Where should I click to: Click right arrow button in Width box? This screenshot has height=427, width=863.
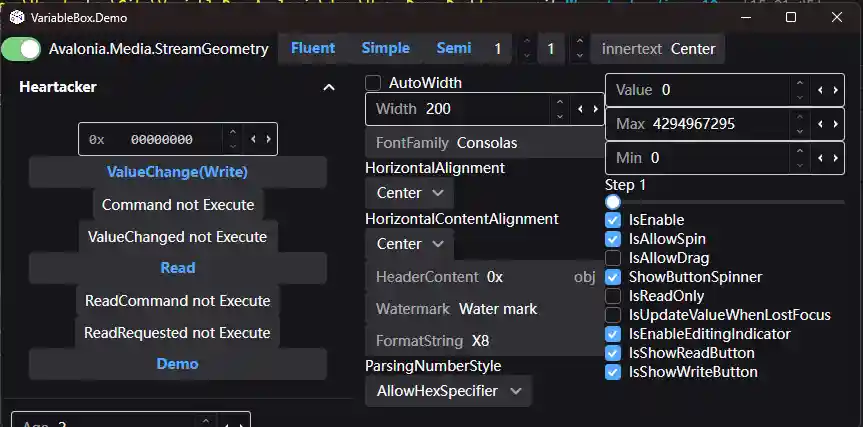[595, 109]
